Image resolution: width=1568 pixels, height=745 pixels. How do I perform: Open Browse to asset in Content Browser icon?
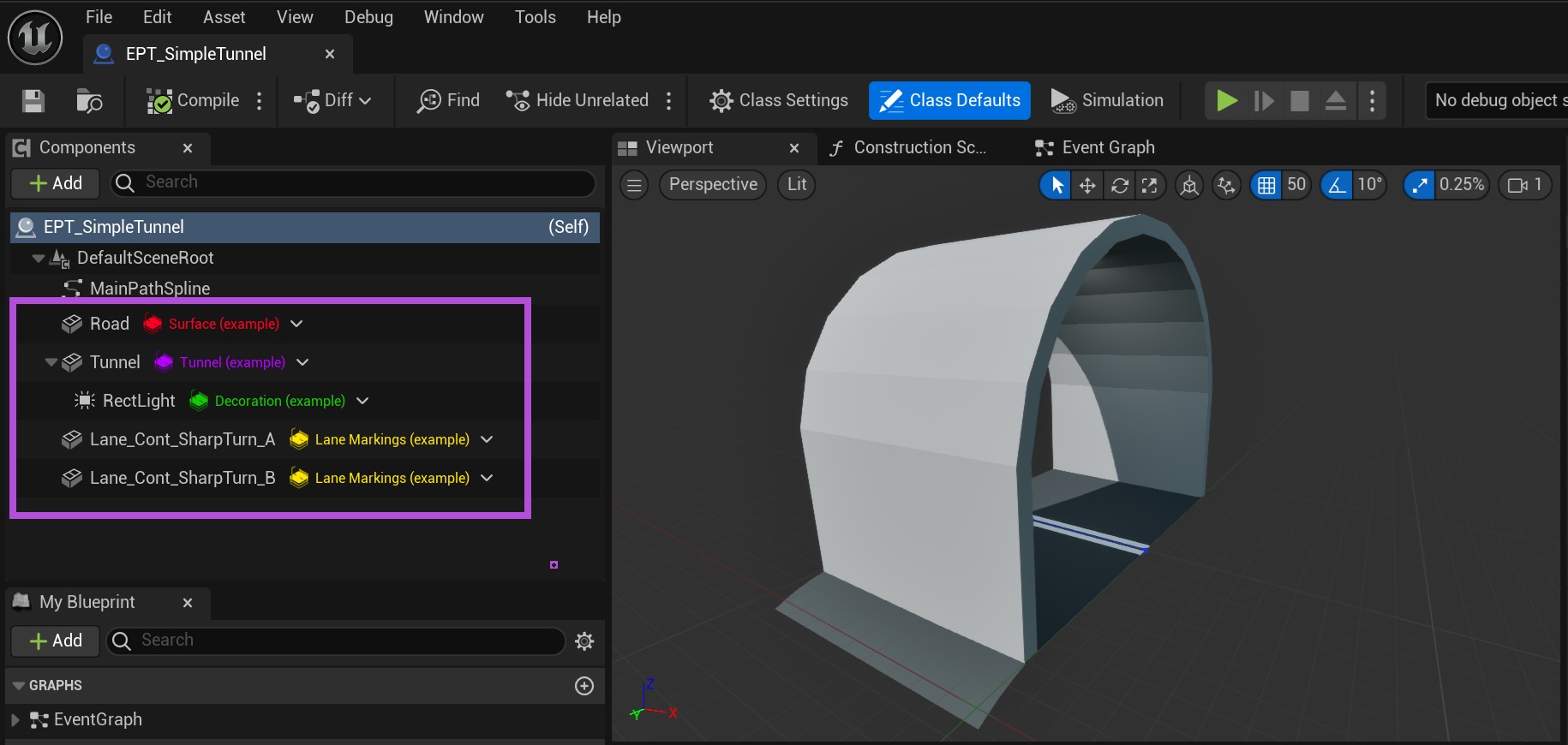tap(89, 100)
